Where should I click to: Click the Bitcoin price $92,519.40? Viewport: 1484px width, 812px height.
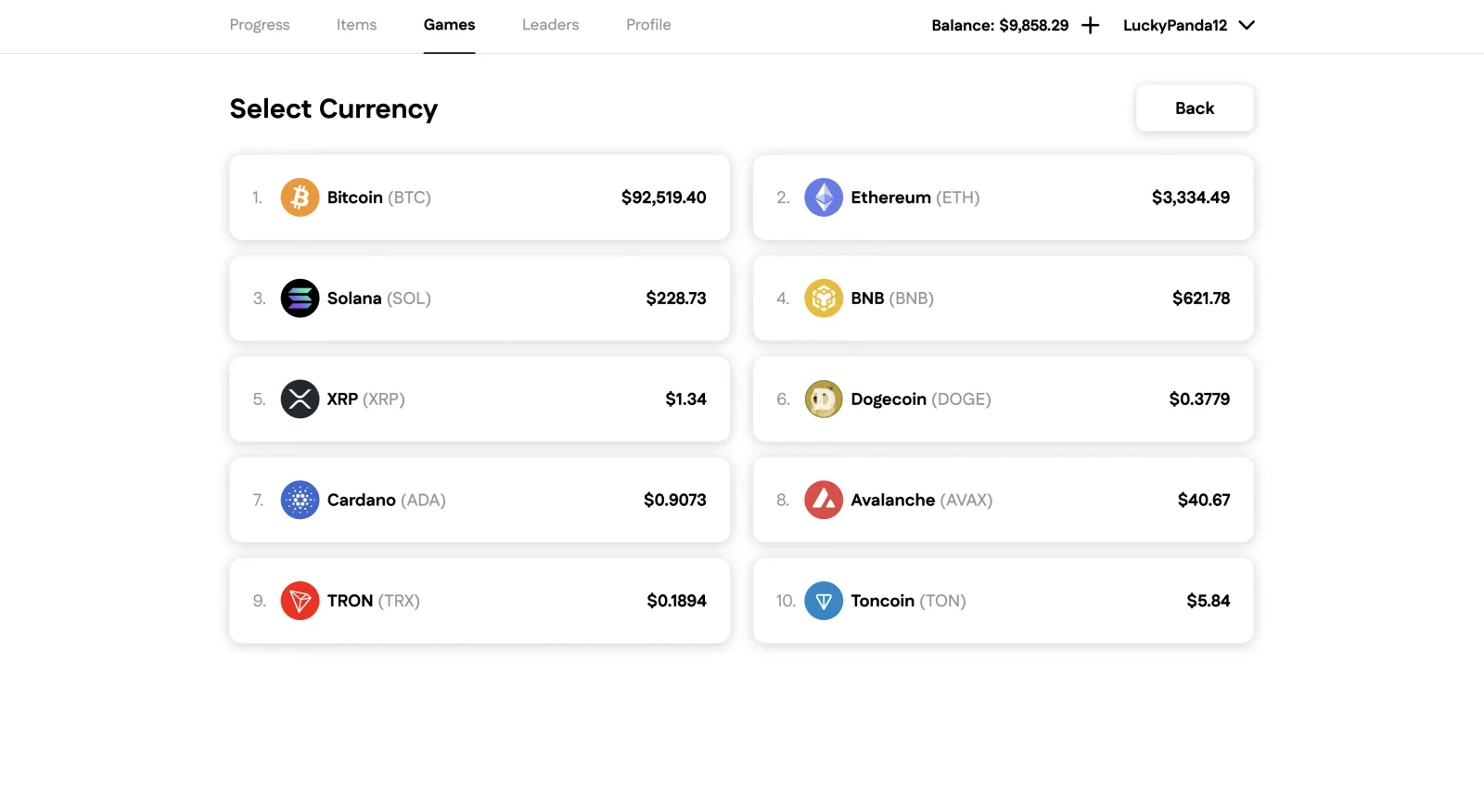[664, 197]
